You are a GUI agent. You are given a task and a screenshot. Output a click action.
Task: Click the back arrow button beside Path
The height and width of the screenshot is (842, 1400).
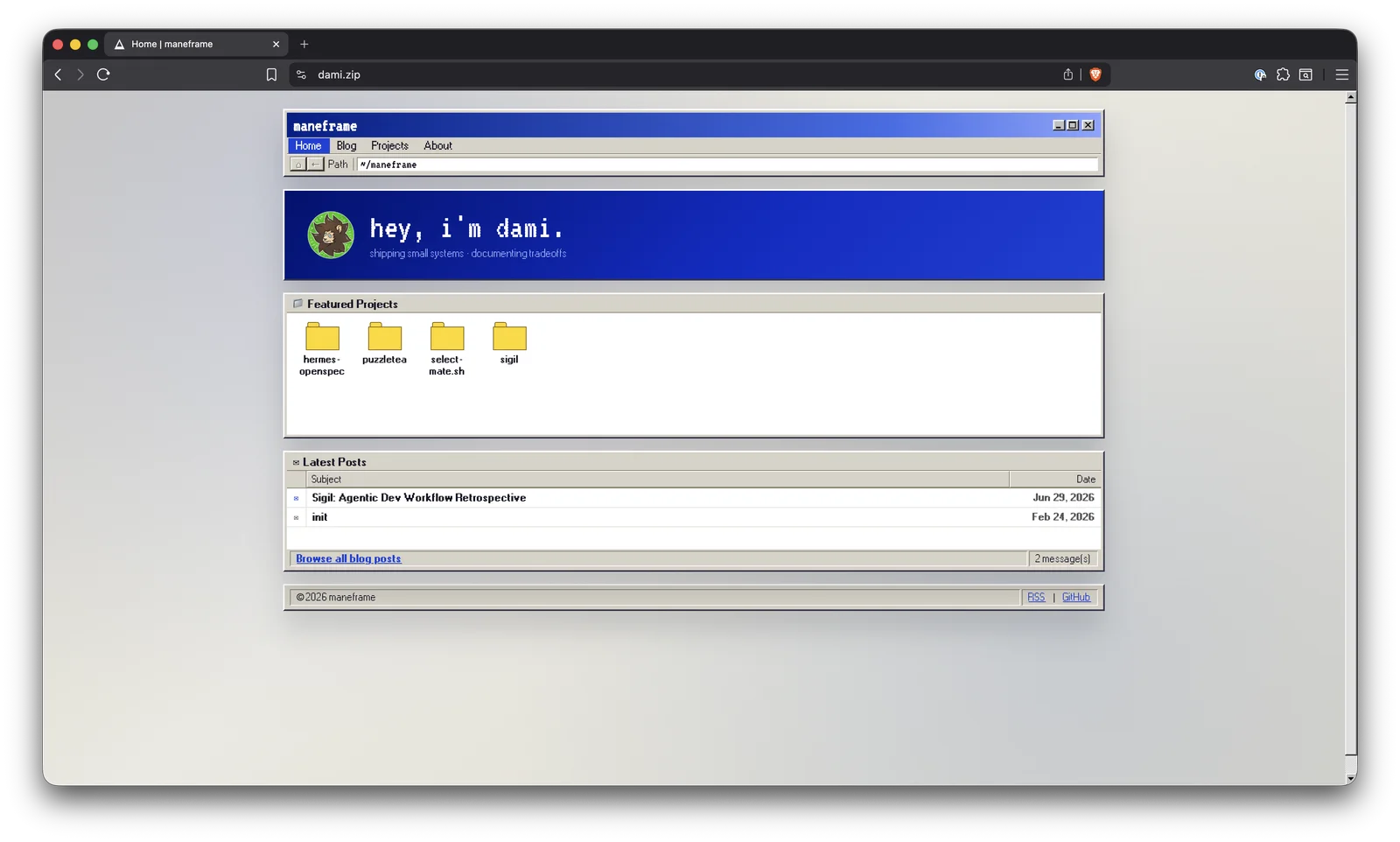coord(315,165)
